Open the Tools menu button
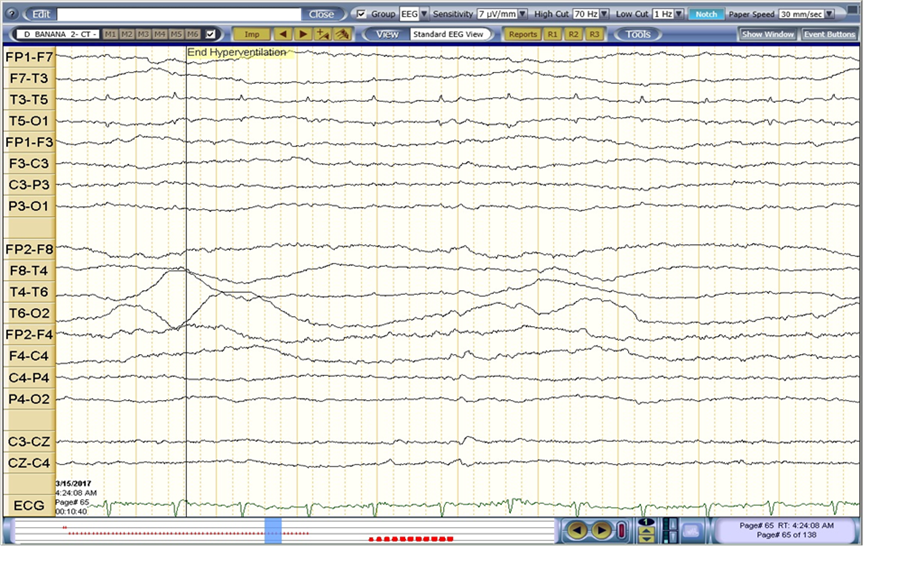This screenshot has width=898, height=575. pyautogui.click(x=638, y=34)
